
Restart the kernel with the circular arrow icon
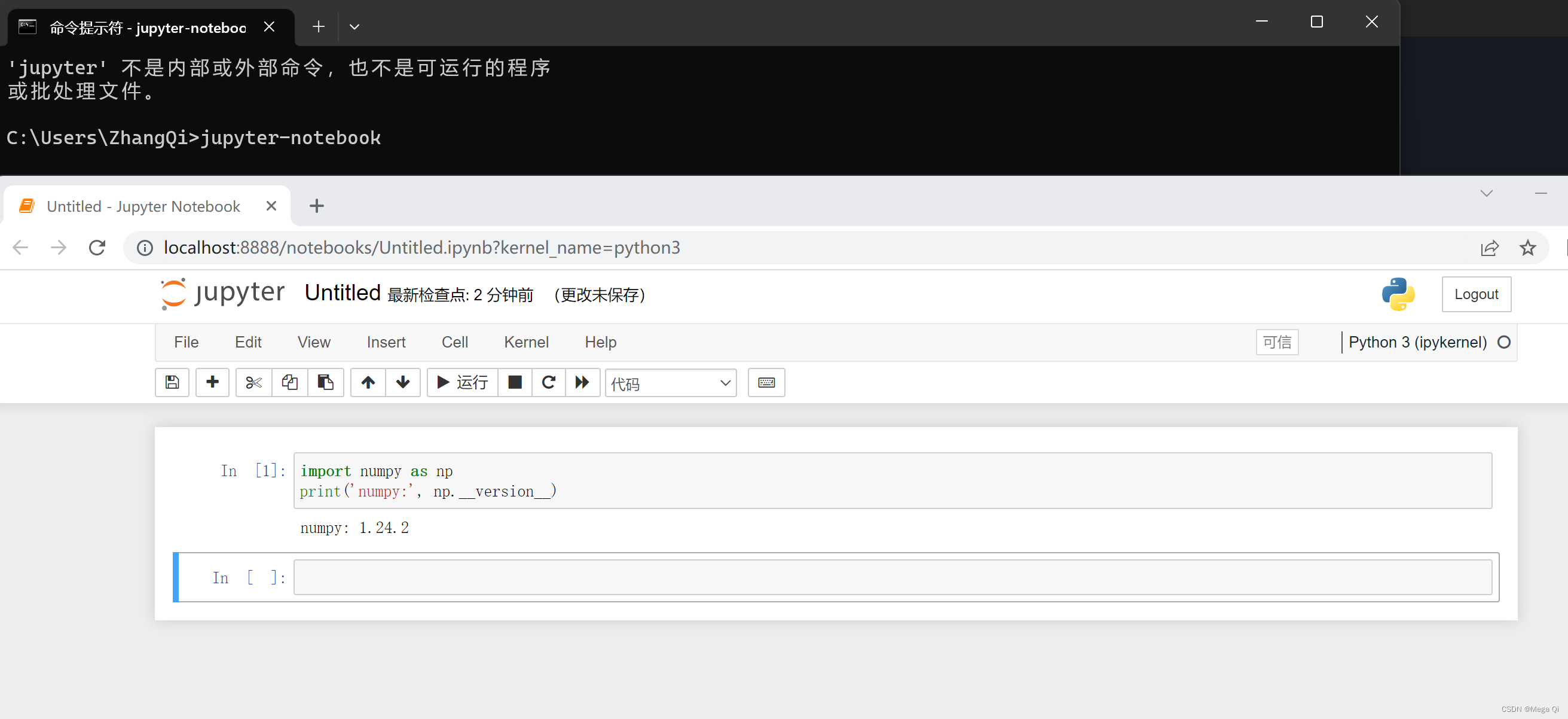click(549, 382)
